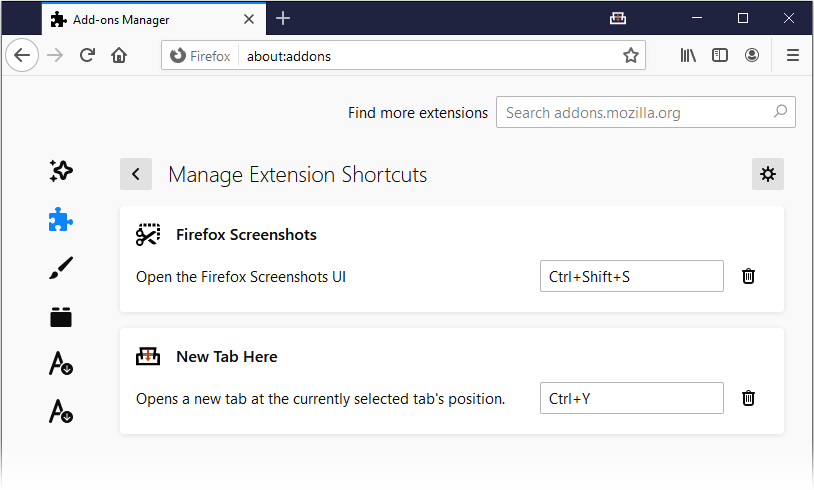This screenshot has width=814, height=490.
Task: Focus the Search addons.mozilla.org box
Action: [x=646, y=112]
